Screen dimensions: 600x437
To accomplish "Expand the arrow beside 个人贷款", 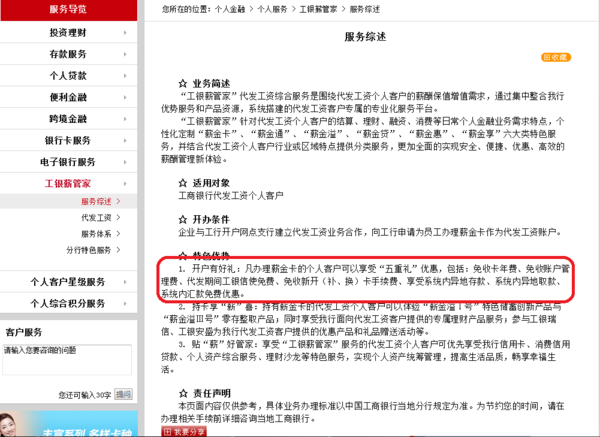I will (x=125, y=76).
